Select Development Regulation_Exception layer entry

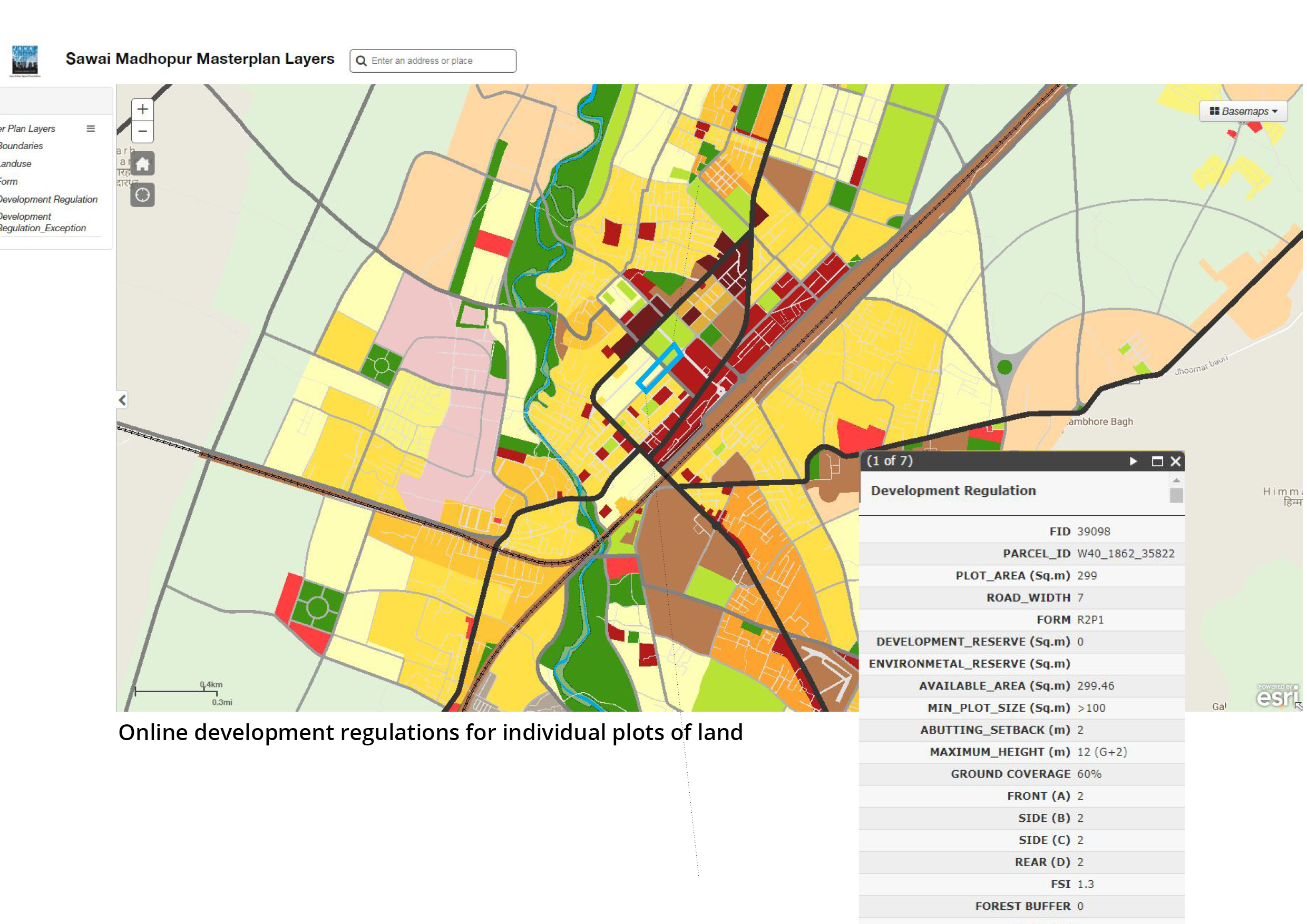tap(43, 222)
